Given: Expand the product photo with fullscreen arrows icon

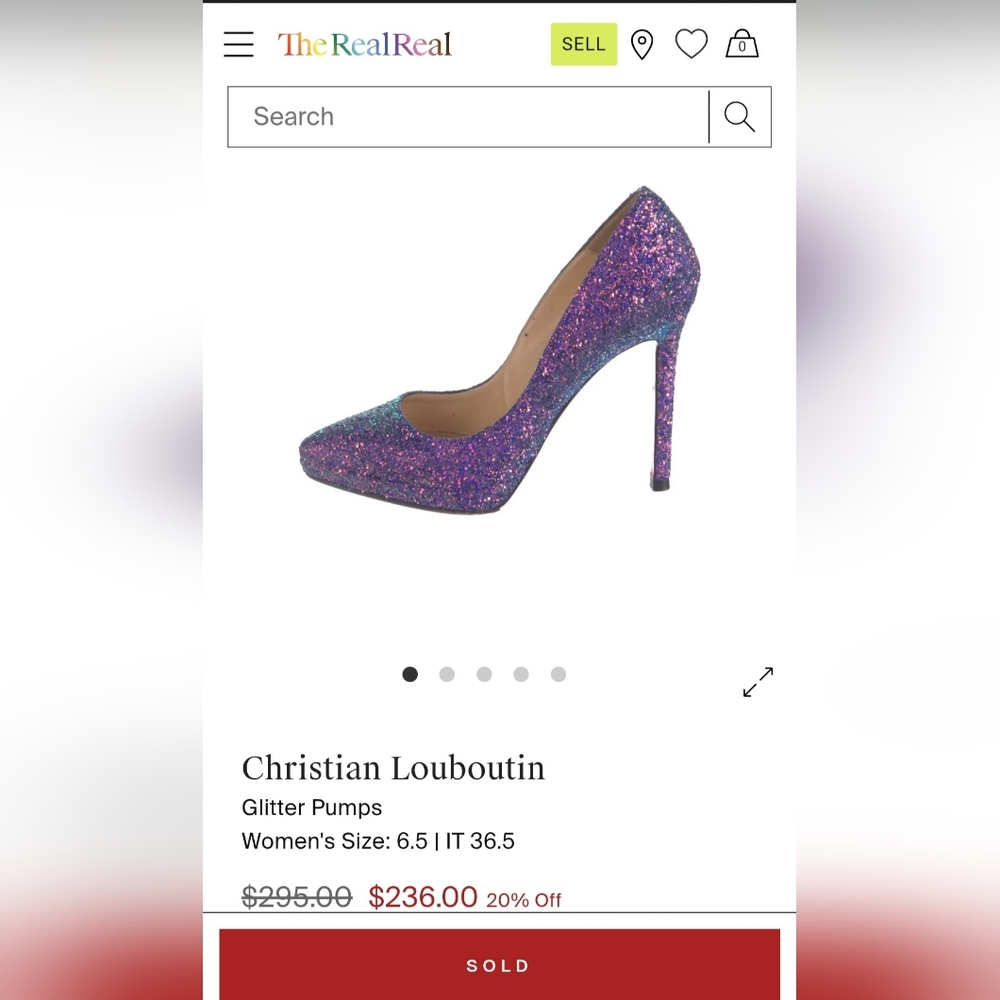Looking at the screenshot, I should coord(758,681).
